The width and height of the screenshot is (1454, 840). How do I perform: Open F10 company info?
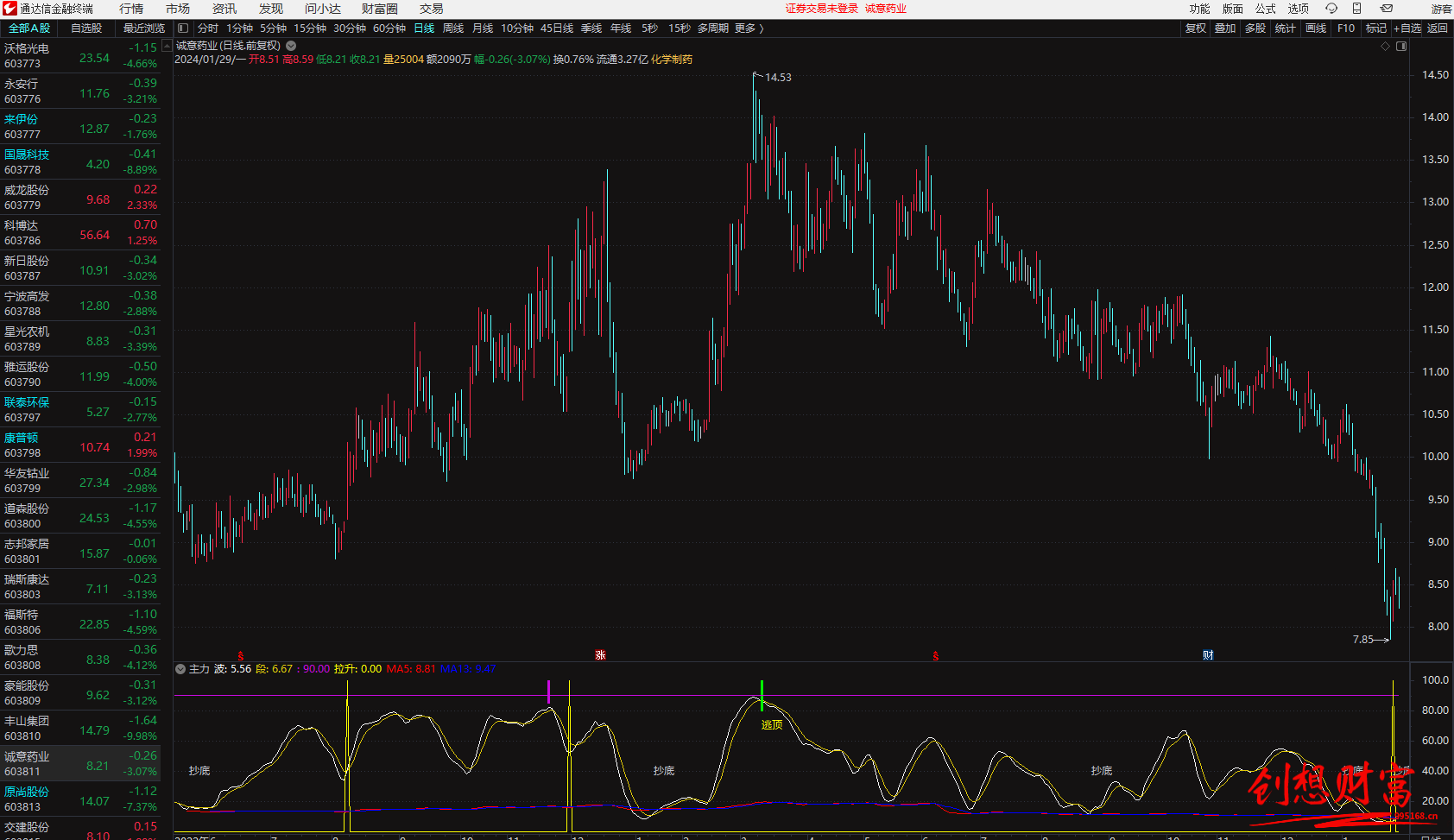click(x=1346, y=28)
